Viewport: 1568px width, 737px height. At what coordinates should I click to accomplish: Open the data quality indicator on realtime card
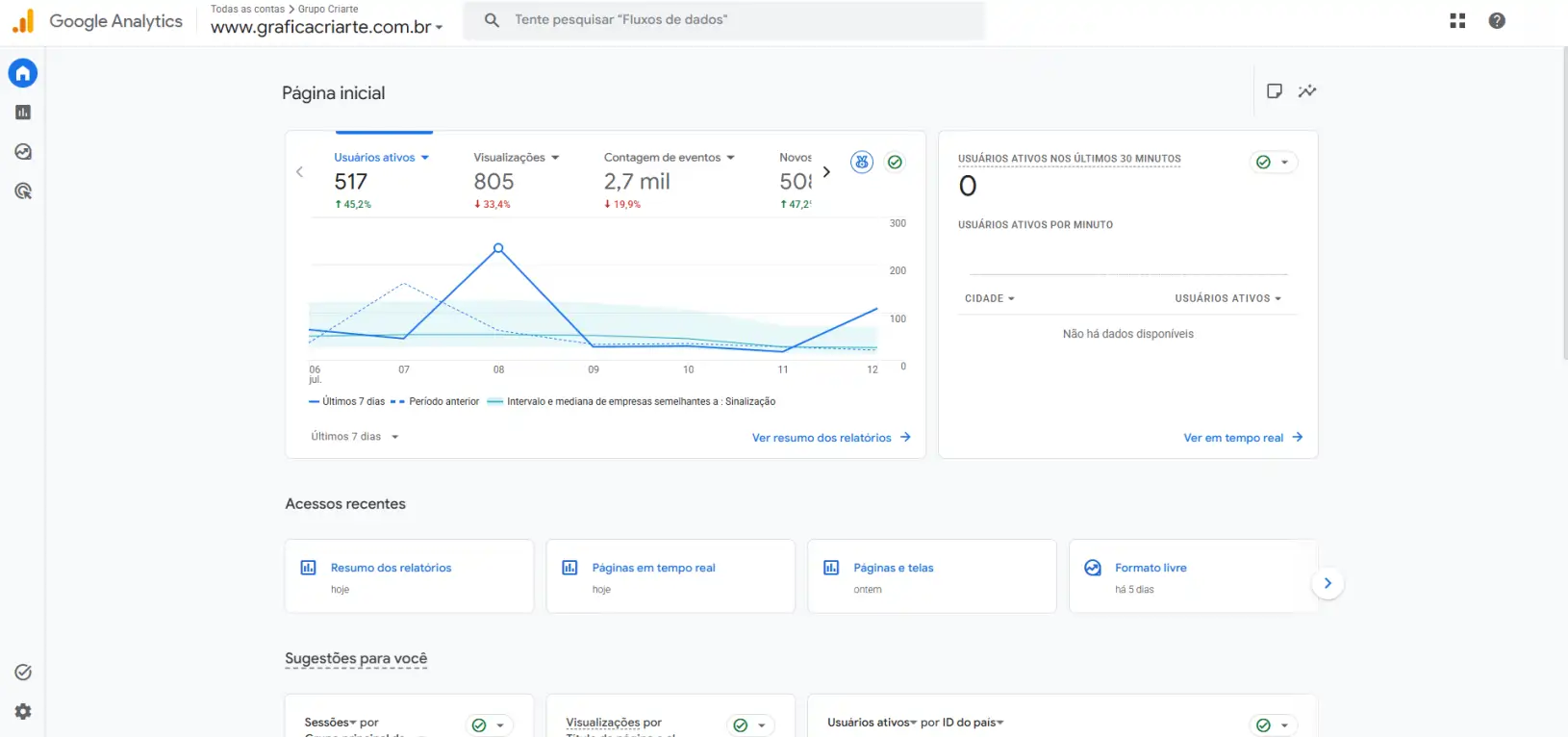pos(1273,162)
